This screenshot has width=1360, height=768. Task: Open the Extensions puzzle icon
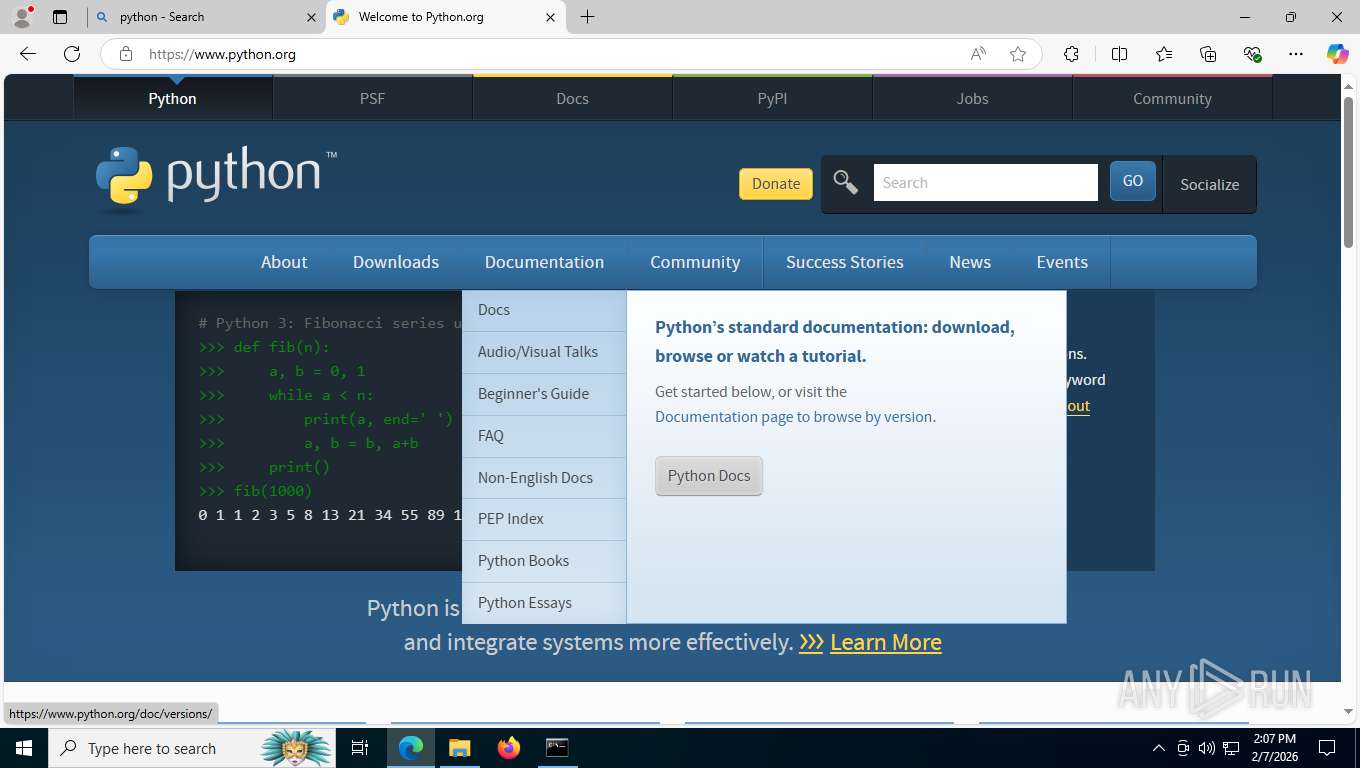coord(1071,54)
